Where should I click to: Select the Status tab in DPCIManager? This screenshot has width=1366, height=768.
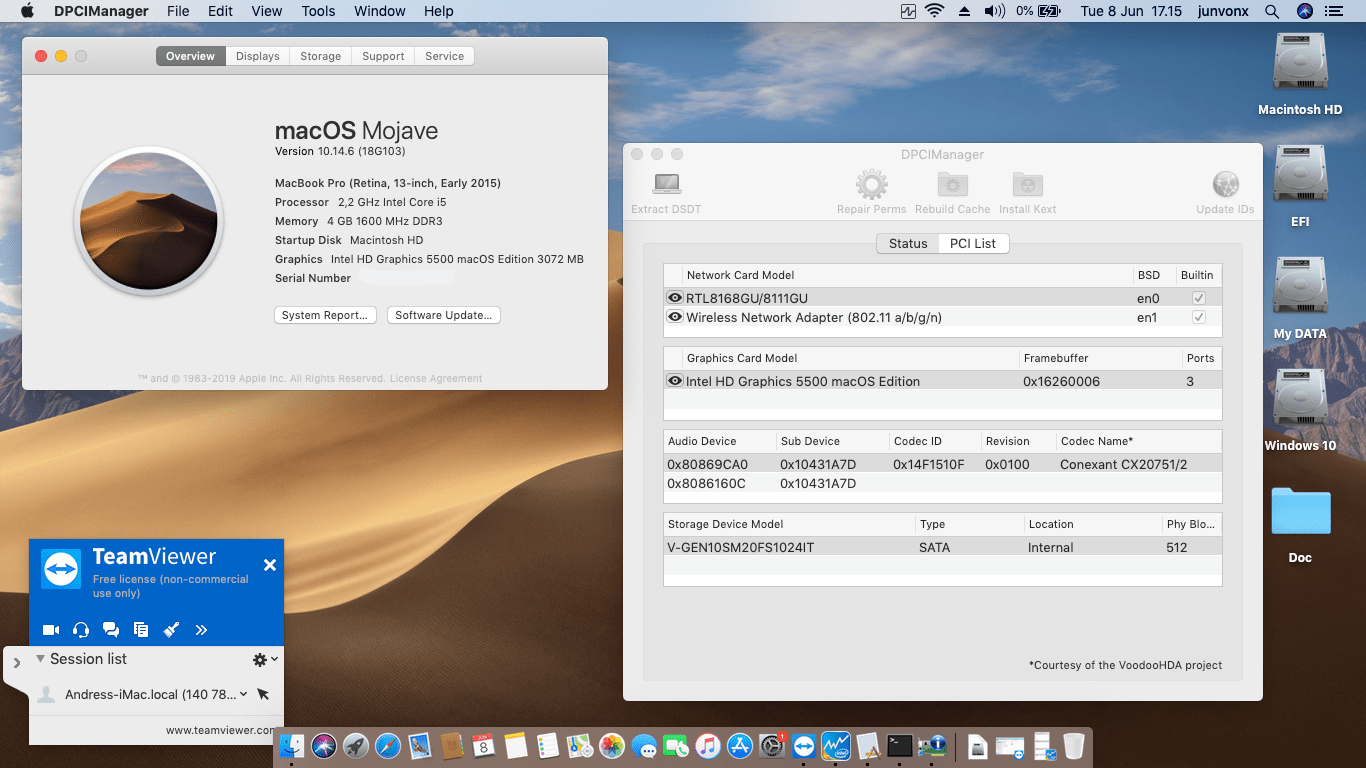(x=908, y=243)
